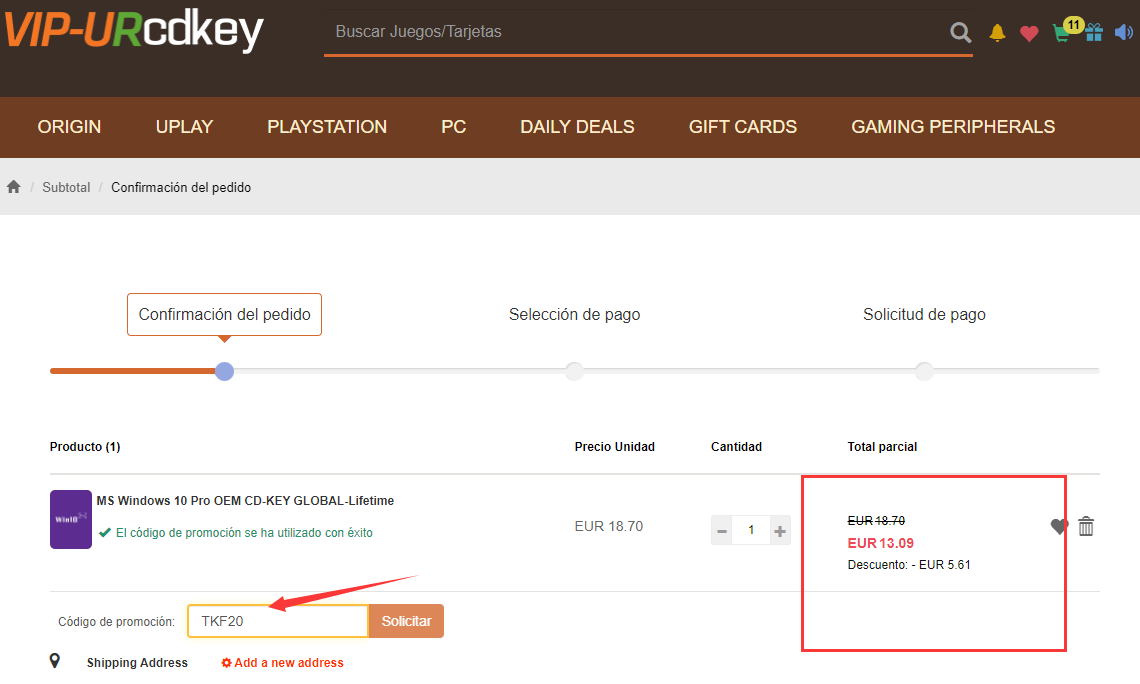
Task: Click the Cantidad column header
Action: coord(736,447)
